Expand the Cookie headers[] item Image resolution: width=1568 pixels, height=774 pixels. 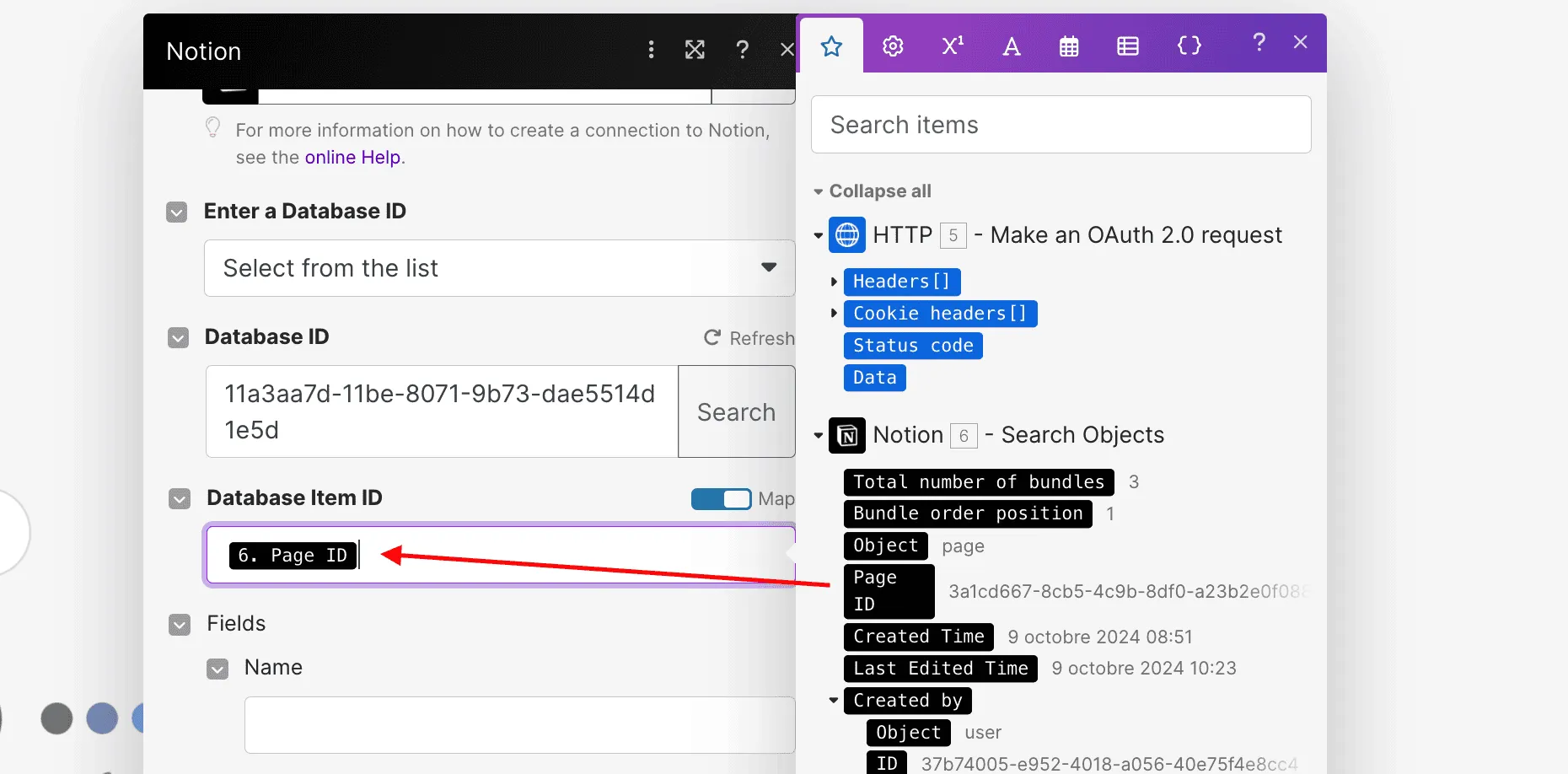coord(834,314)
